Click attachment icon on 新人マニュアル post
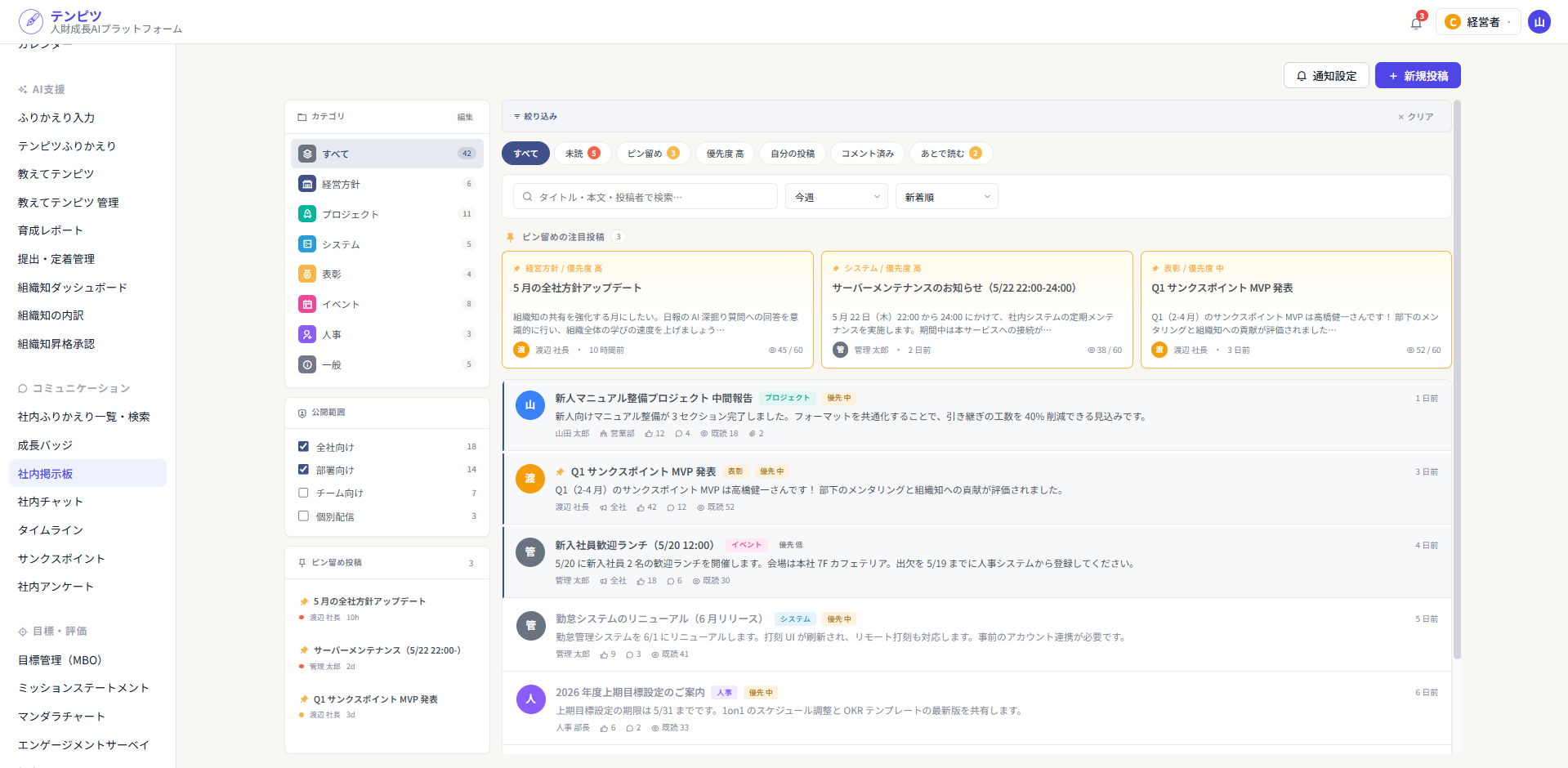The width and height of the screenshot is (1568, 768). (x=752, y=434)
